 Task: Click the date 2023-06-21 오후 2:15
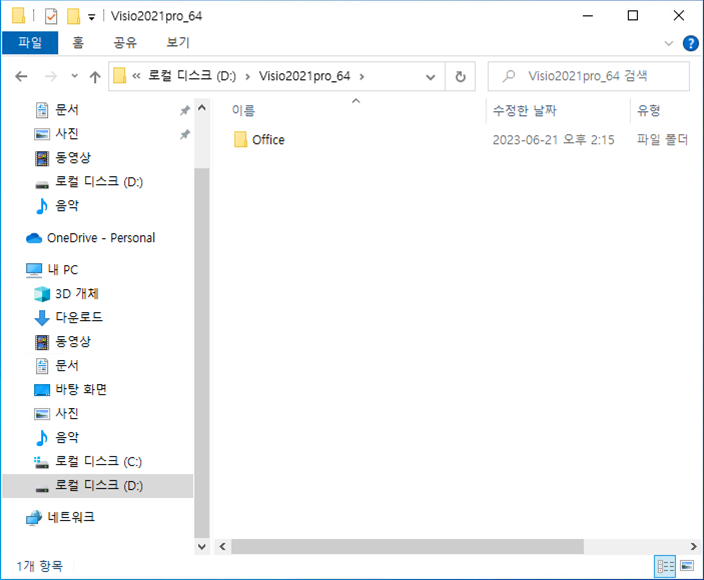pyautogui.click(x=553, y=140)
